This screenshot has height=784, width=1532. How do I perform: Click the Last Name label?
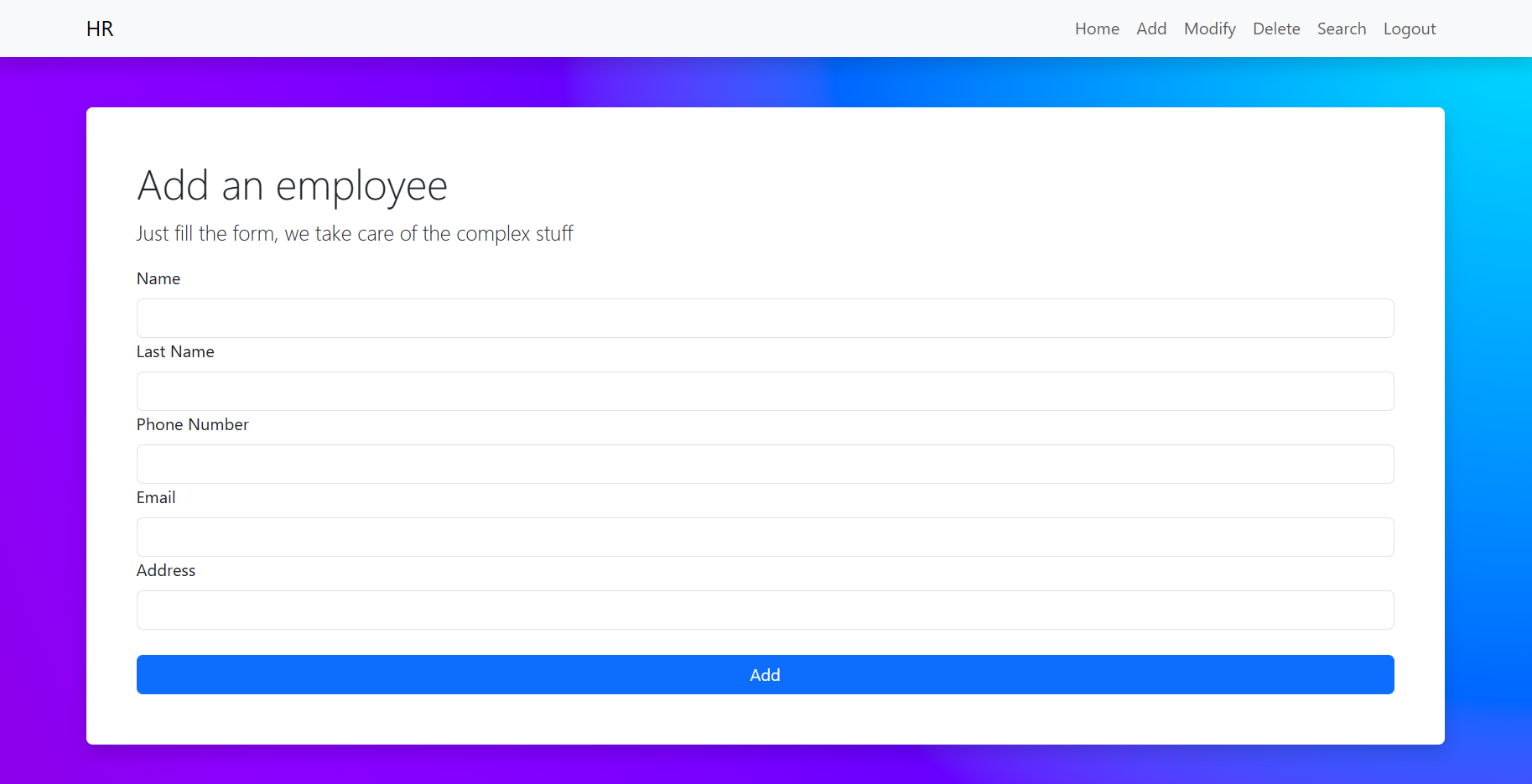pos(175,351)
